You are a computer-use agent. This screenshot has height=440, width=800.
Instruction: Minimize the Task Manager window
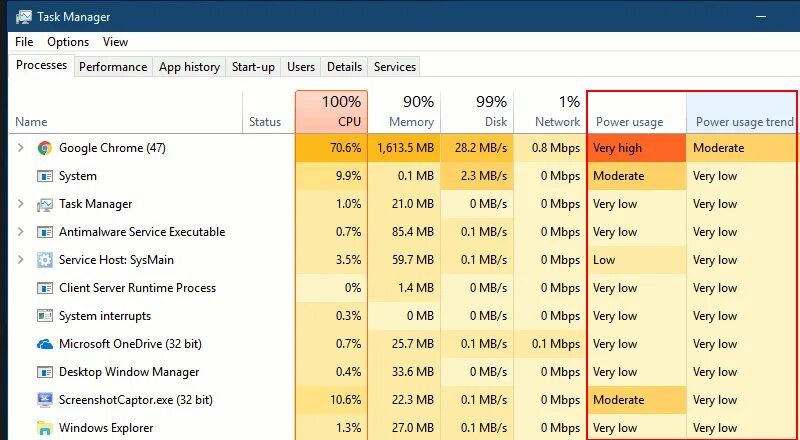pyautogui.click(x=761, y=16)
